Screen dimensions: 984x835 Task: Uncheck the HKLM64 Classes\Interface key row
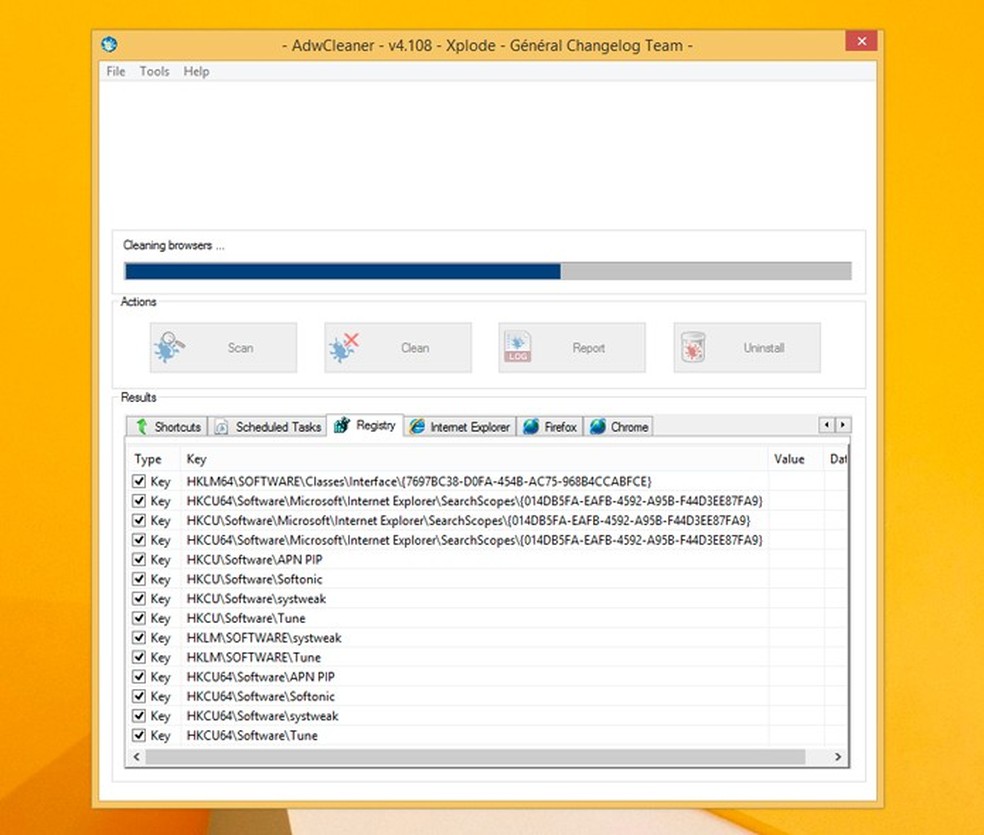click(x=139, y=481)
